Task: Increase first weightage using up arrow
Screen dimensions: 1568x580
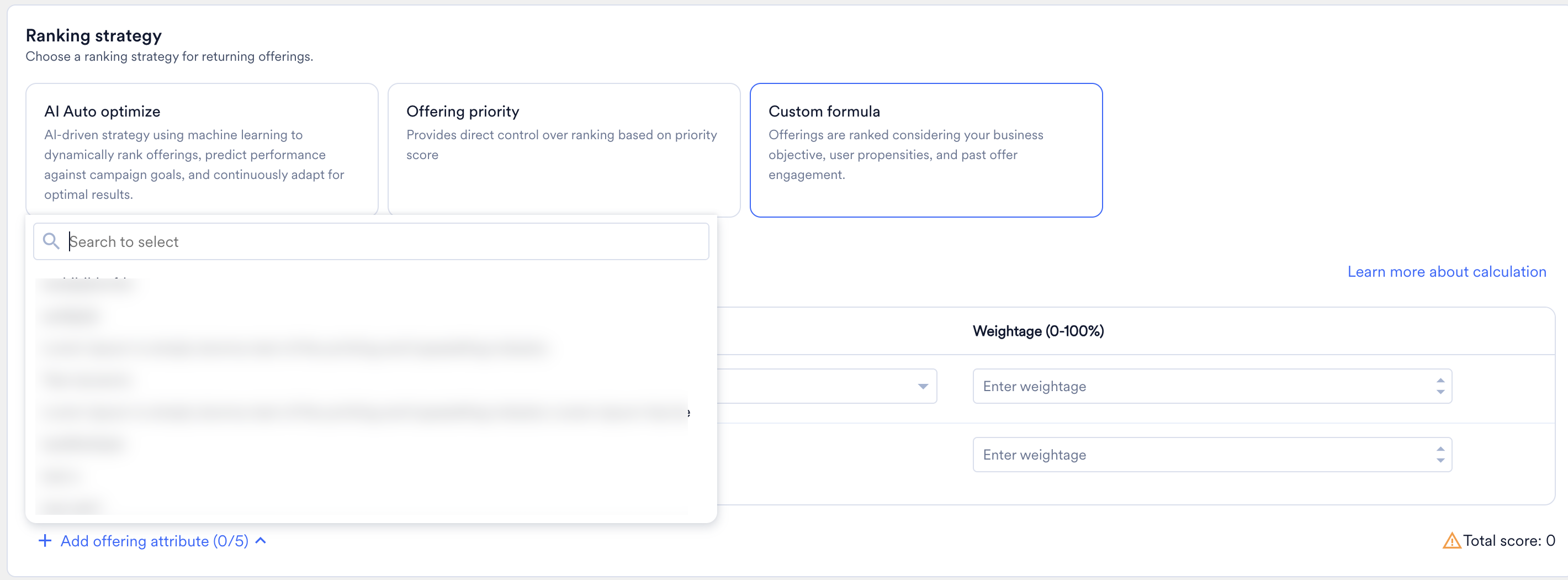Action: pos(1440,381)
